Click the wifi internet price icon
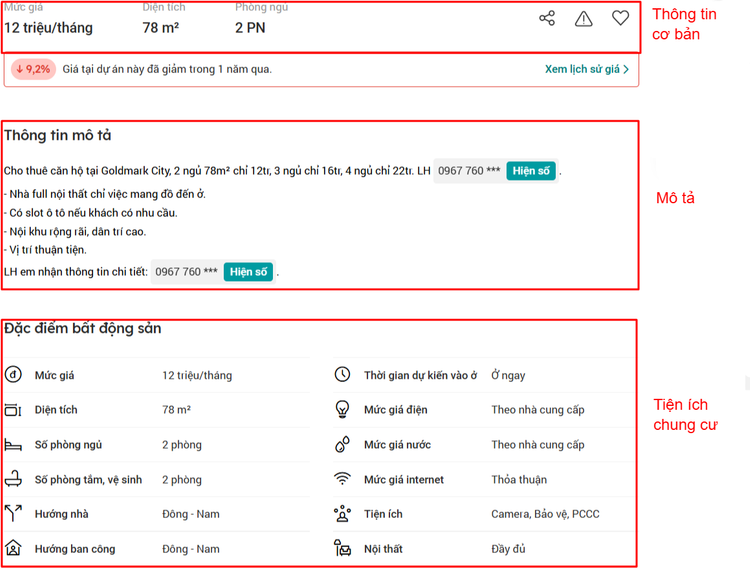Image resolution: width=750 pixels, height=568 pixels. tap(343, 479)
